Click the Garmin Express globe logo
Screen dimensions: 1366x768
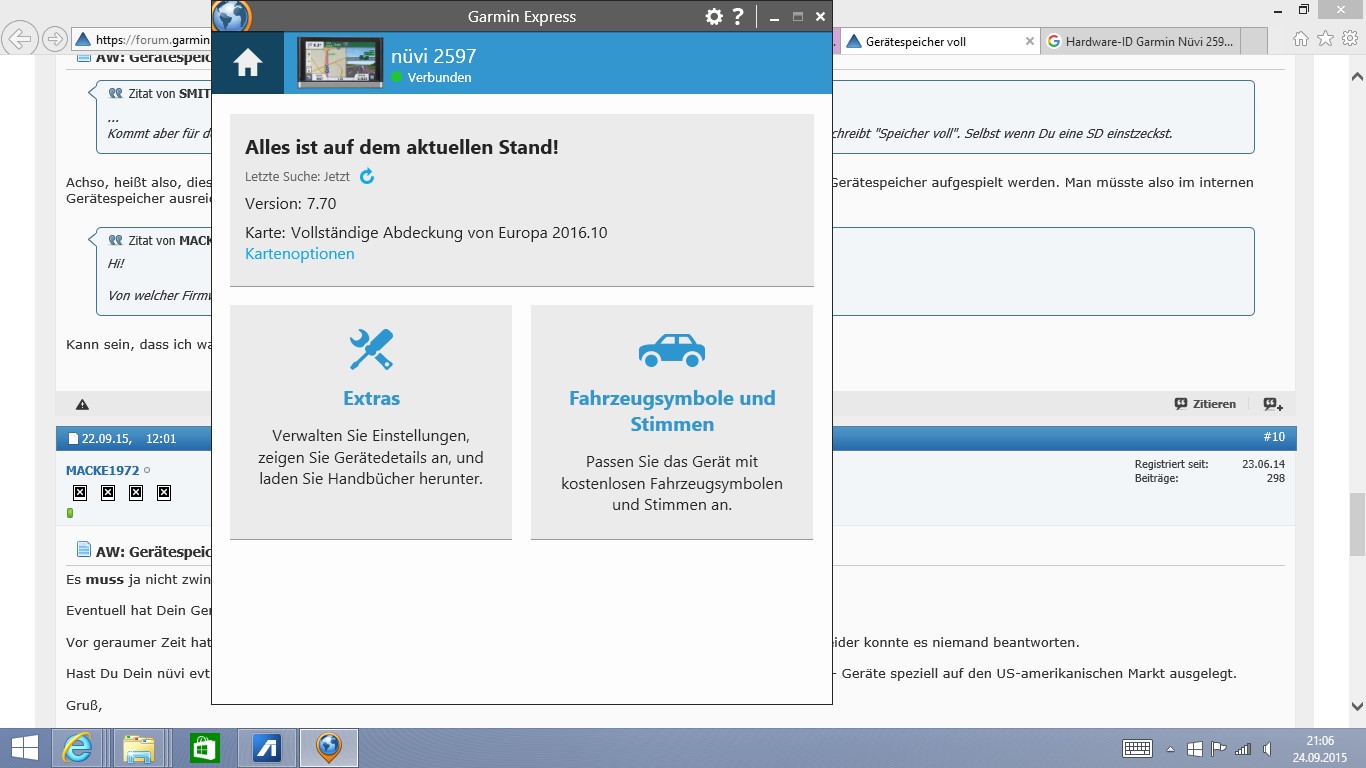[232, 16]
